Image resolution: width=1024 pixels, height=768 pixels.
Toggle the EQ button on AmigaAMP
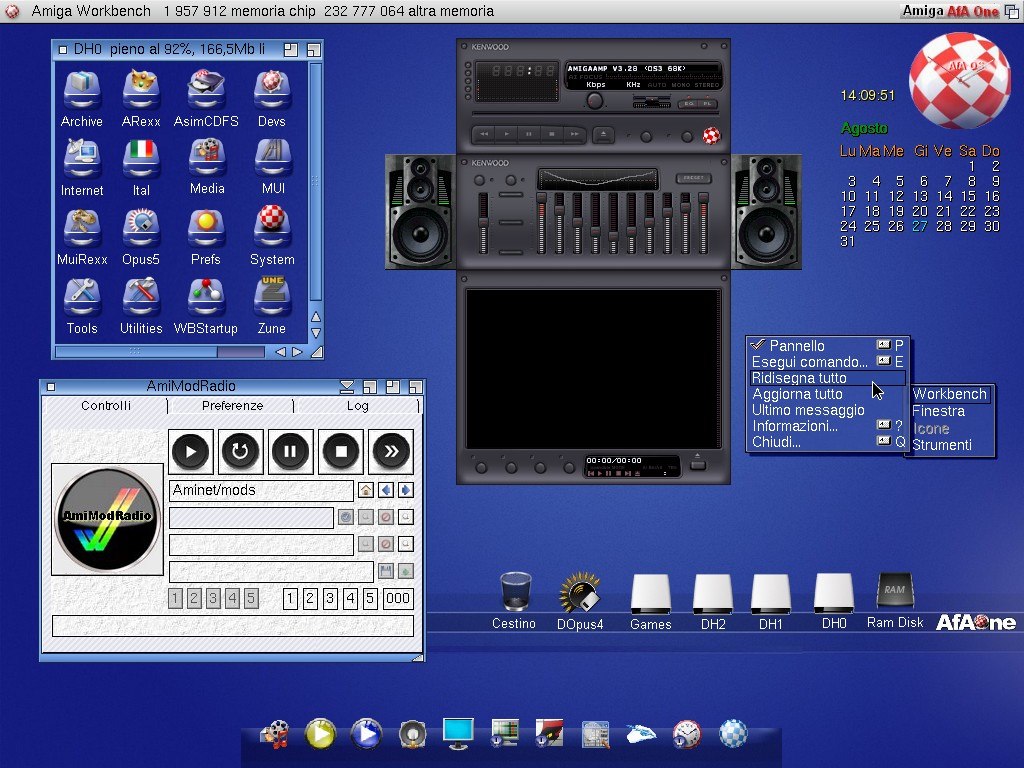pos(688,103)
